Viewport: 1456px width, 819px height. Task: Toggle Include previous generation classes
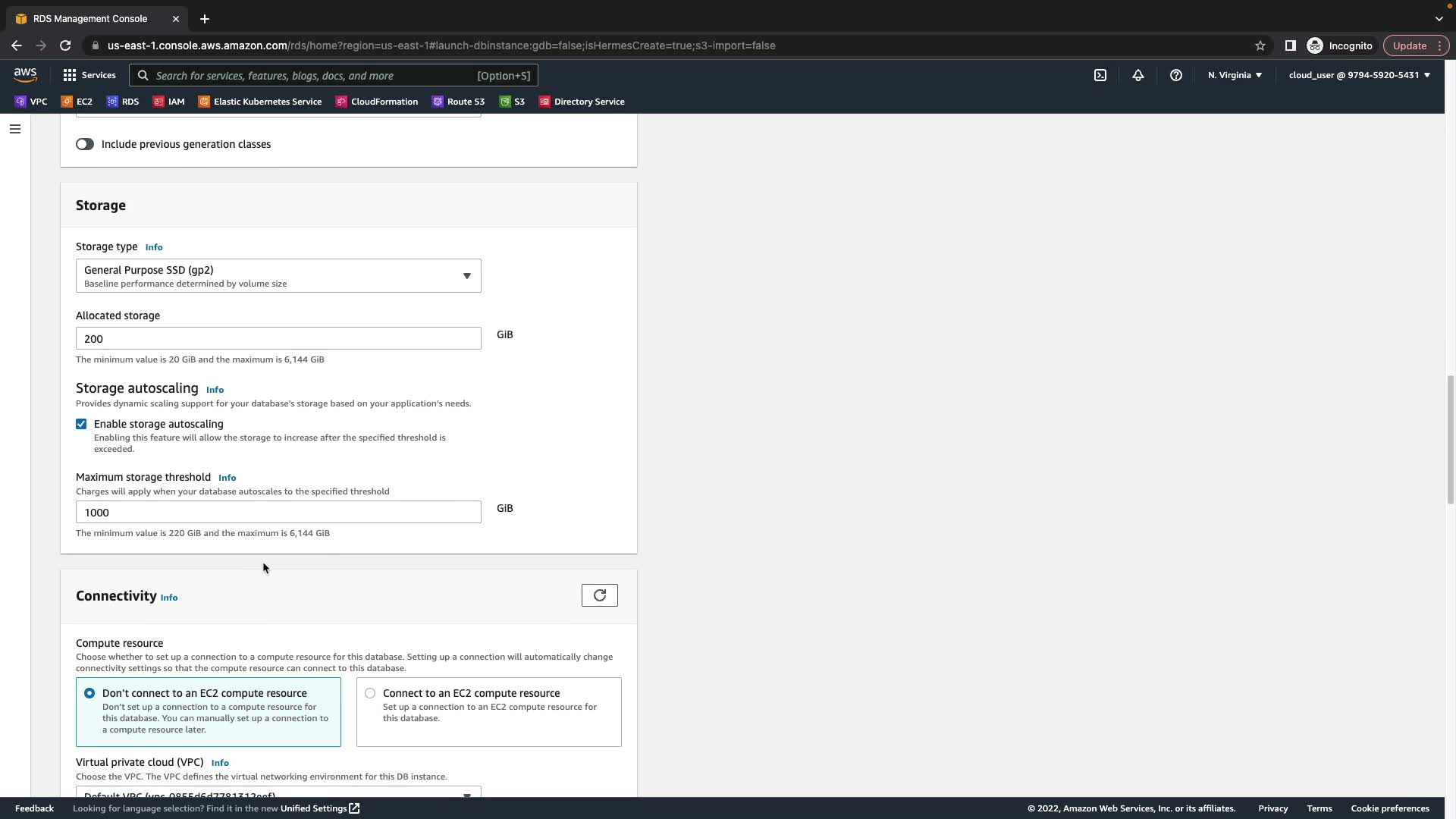click(85, 144)
